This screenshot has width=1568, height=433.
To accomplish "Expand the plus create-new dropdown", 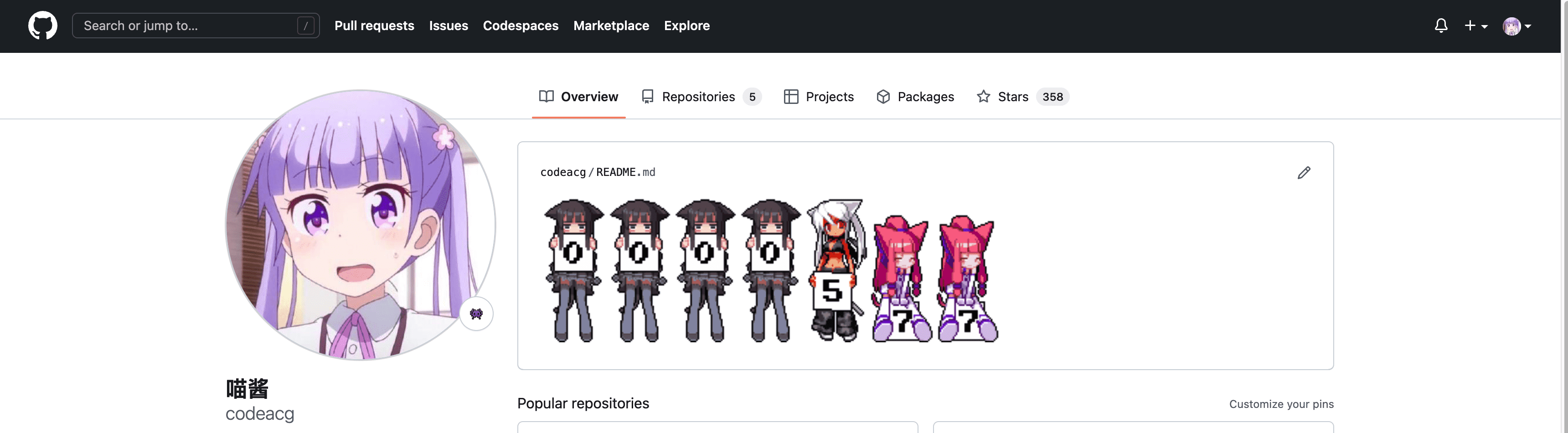I will (1475, 26).
